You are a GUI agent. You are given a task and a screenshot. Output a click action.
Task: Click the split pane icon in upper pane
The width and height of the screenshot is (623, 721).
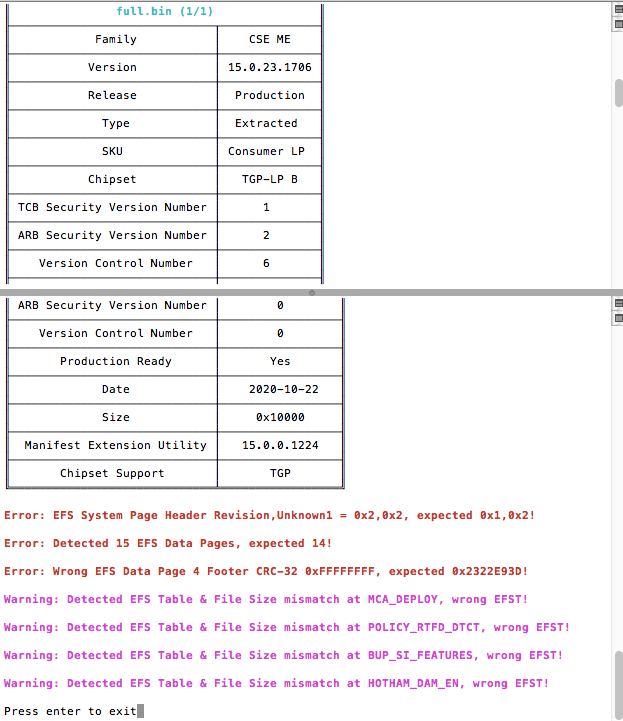pyautogui.click(x=619, y=9)
